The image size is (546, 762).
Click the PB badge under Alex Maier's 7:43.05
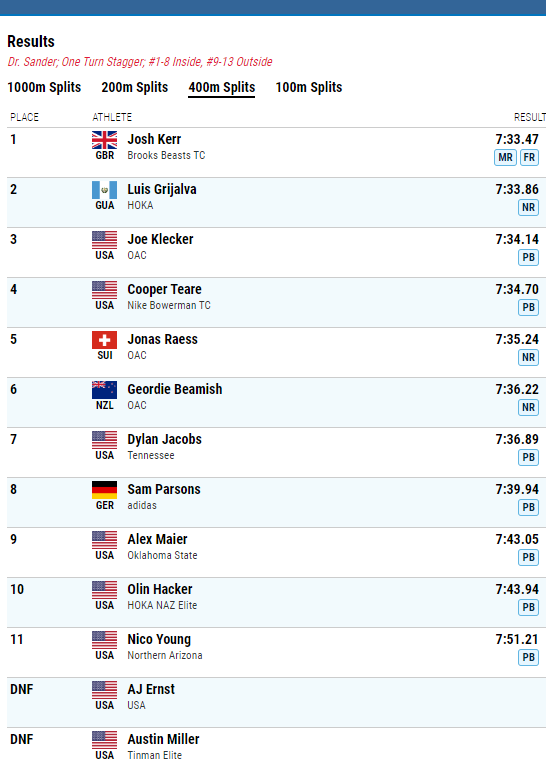[x=529, y=557]
